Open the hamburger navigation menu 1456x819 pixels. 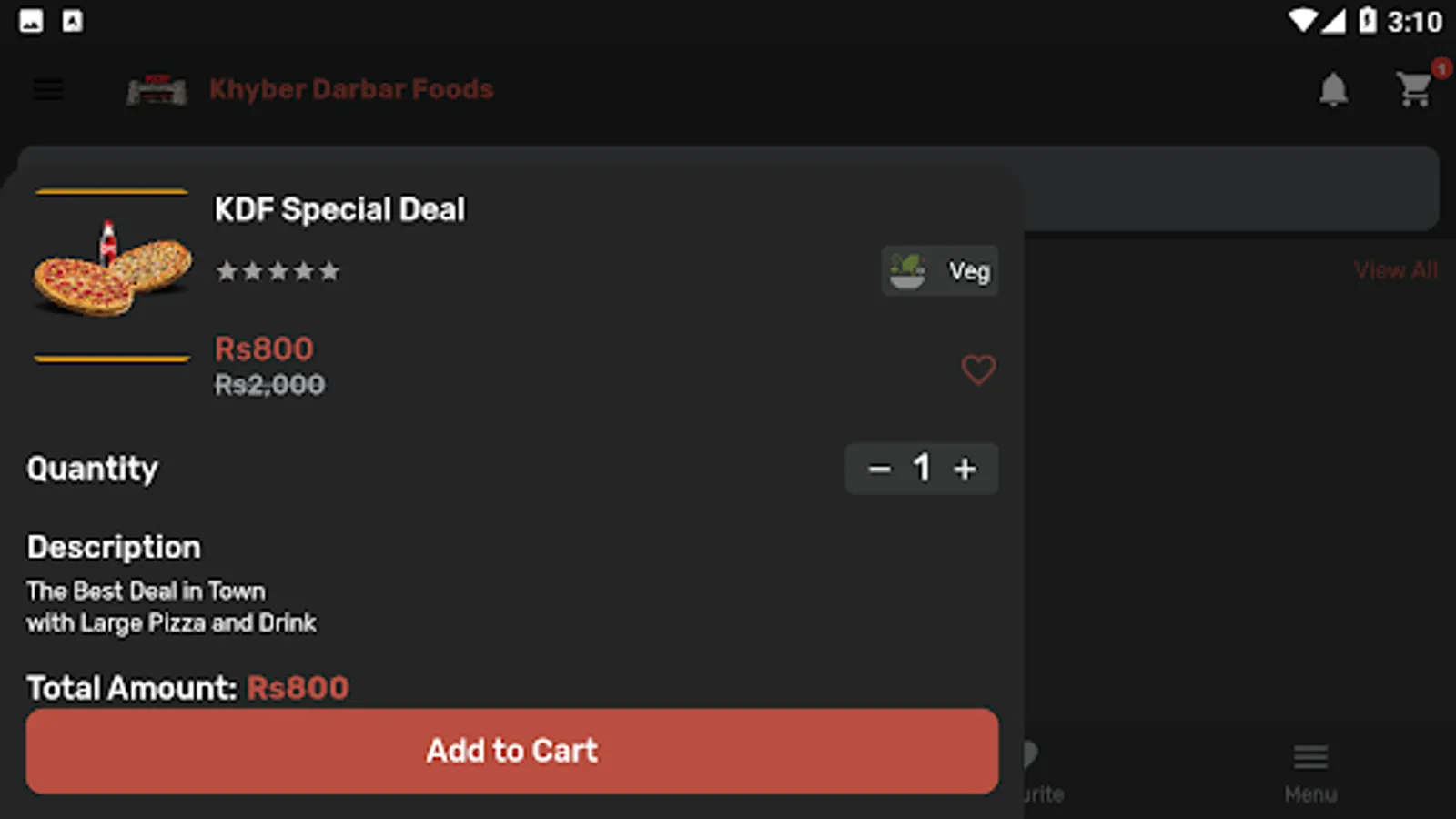click(48, 89)
